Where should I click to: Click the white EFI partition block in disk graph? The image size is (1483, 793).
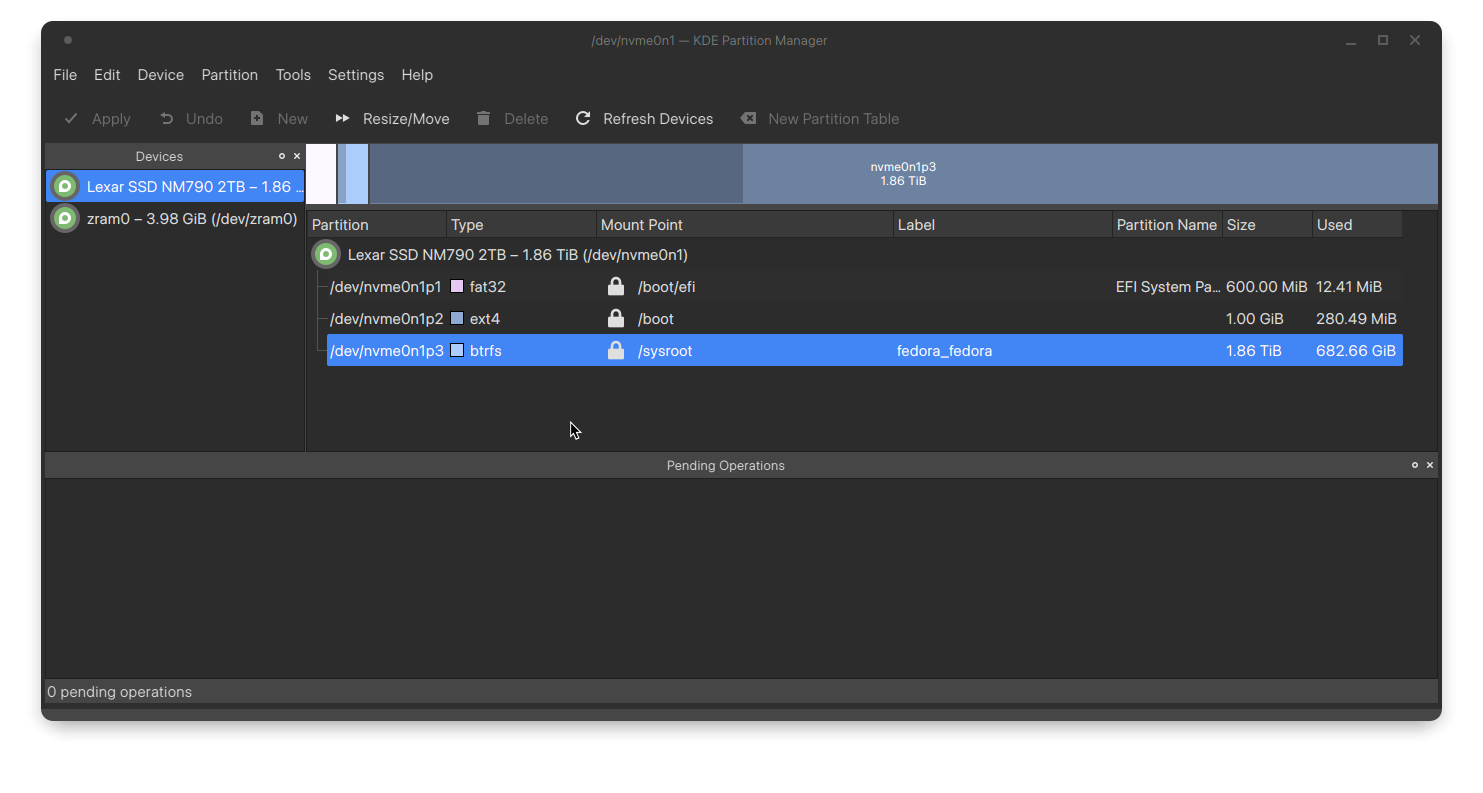click(x=321, y=174)
